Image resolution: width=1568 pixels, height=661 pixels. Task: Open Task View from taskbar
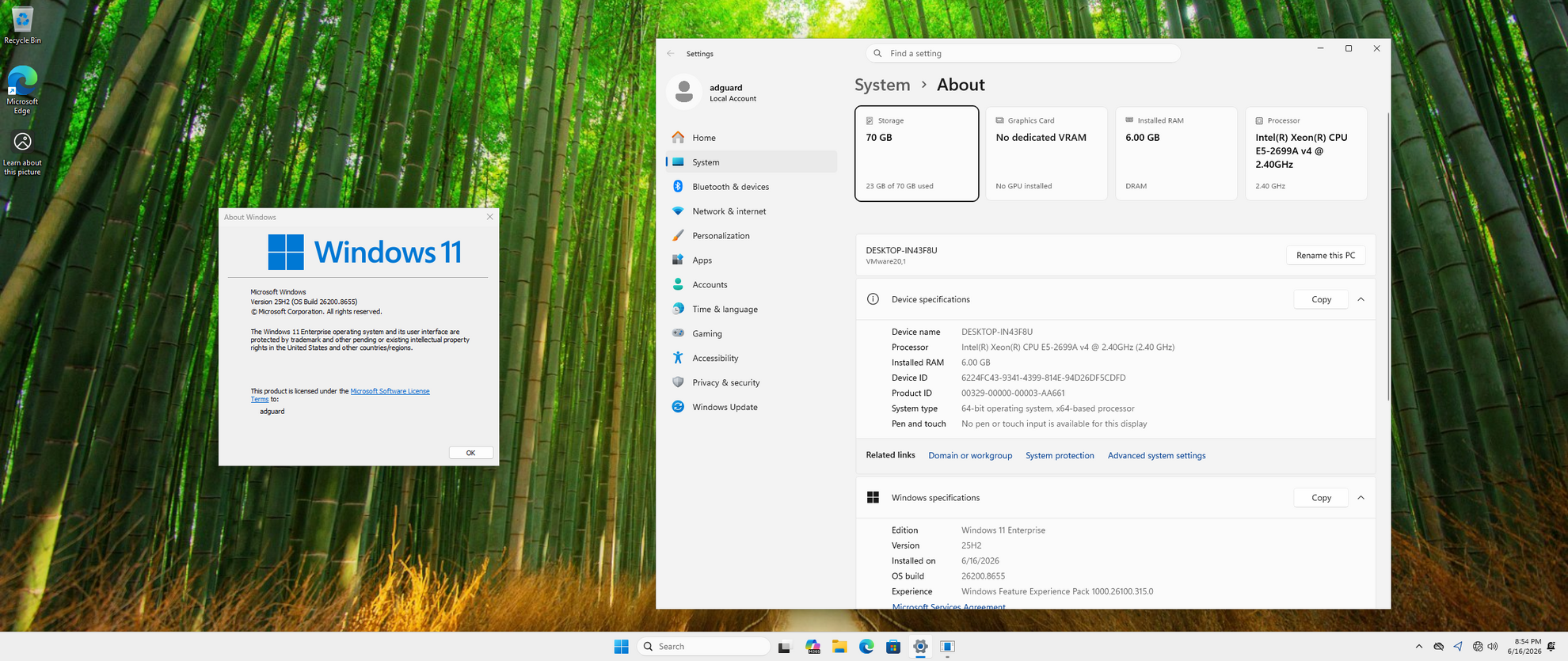click(x=784, y=647)
